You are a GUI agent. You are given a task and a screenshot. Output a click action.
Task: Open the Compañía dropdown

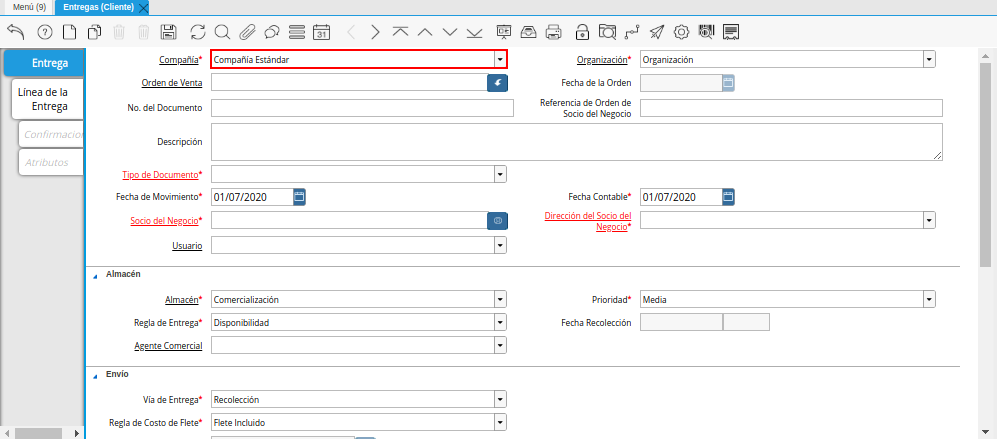click(500, 60)
